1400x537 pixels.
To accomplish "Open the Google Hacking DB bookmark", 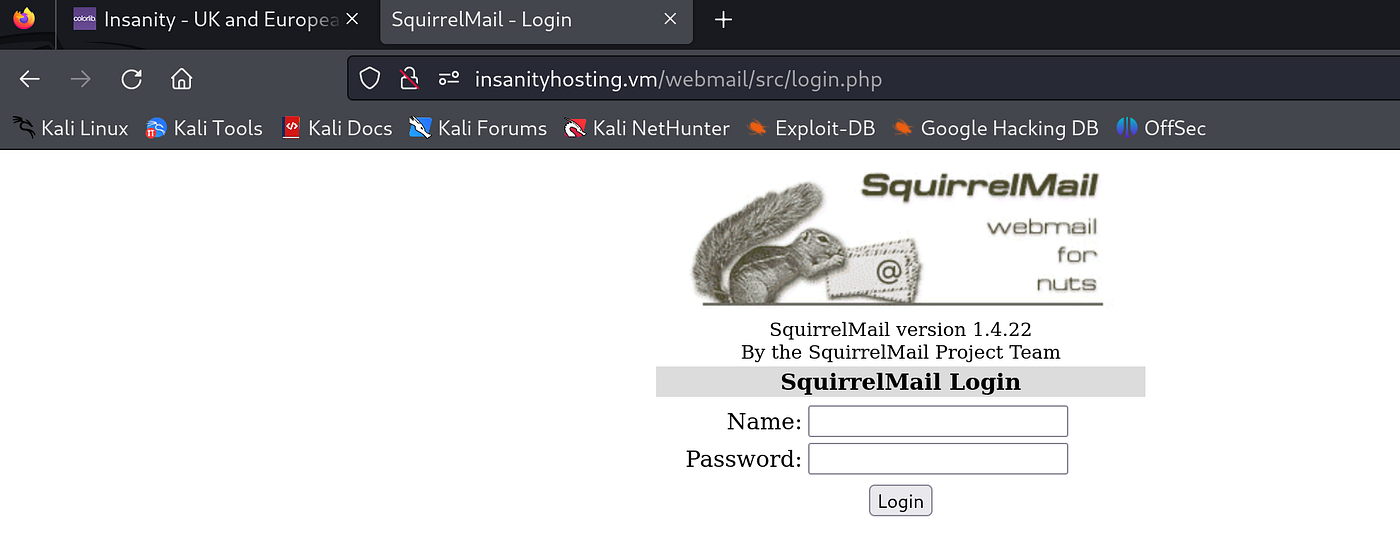I will pyautogui.click(x=995, y=128).
